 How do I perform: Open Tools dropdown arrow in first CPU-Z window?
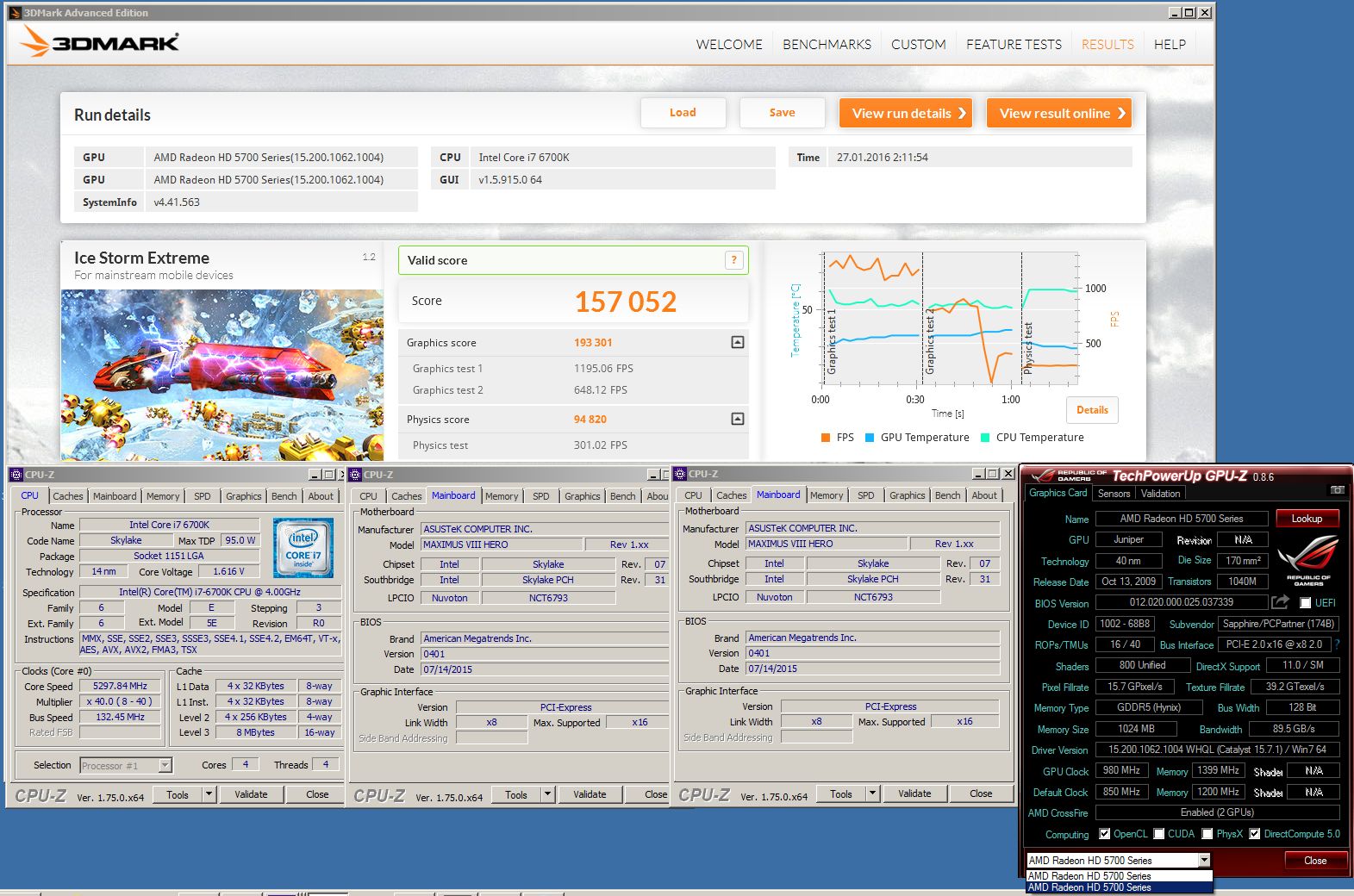coord(209,794)
